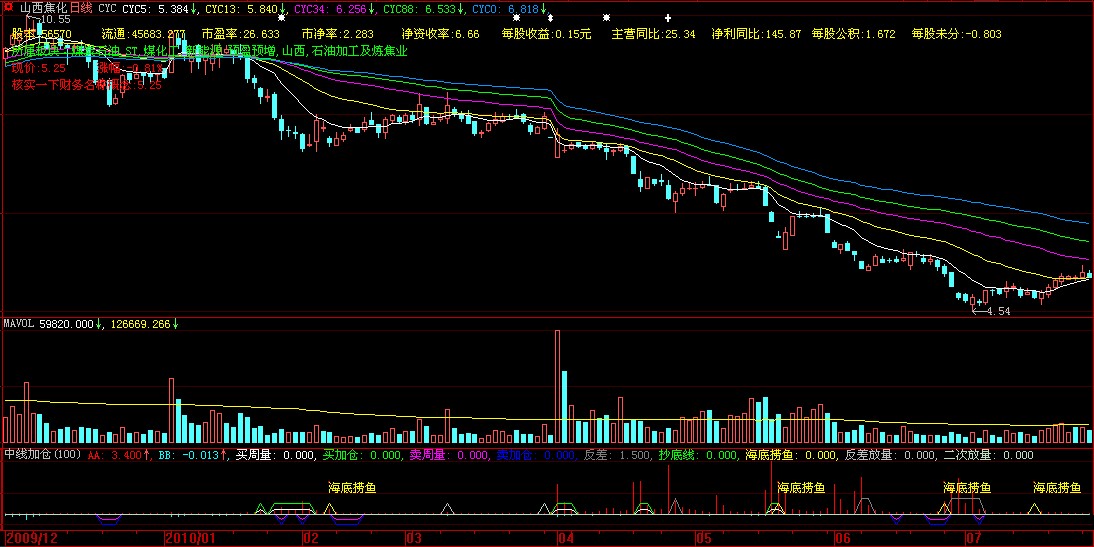Viewport: 1094px width, 547px height.
Task: Click the star marker below the CYC0 label
Action: pyautogui.click(x=516, y=18)
